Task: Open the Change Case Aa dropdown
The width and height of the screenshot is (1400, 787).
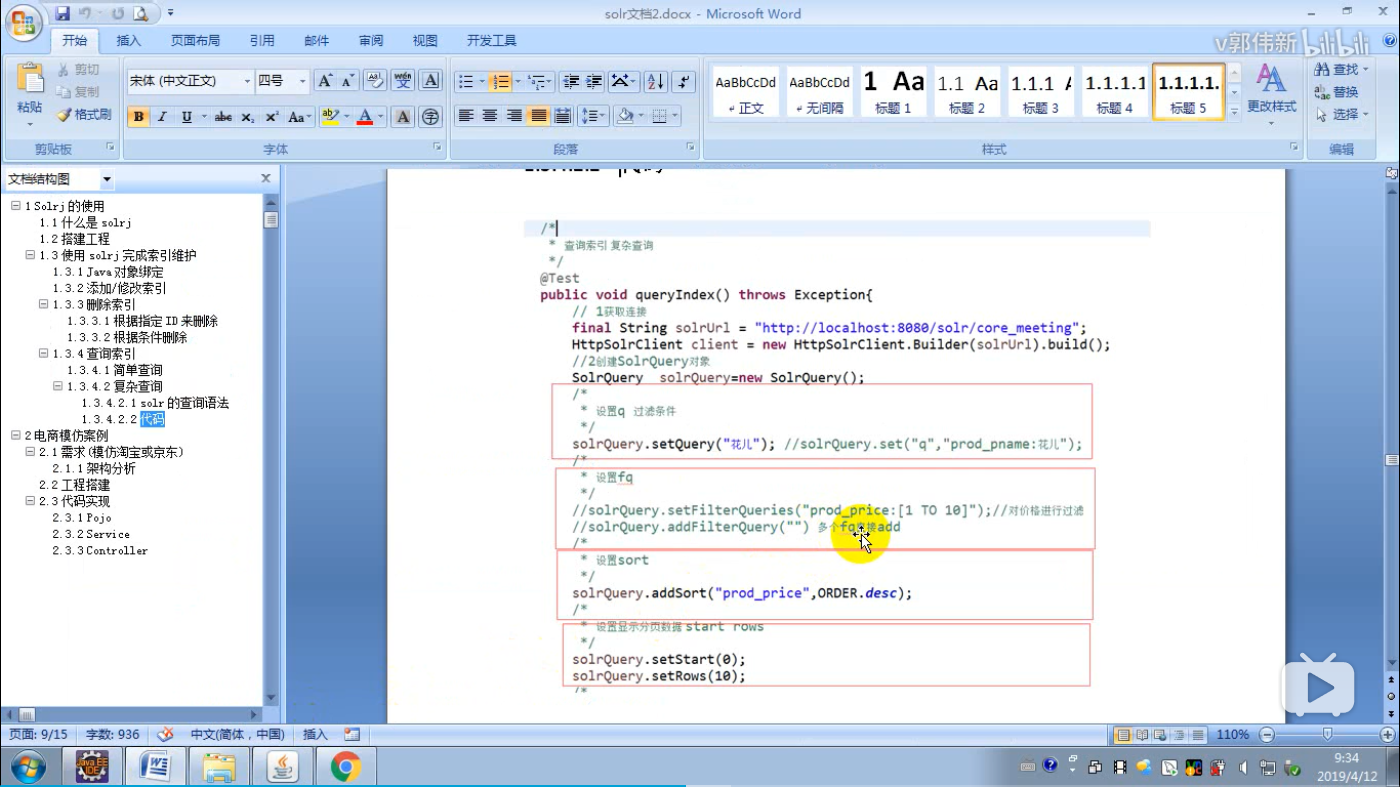Action: tap(299, 117)
